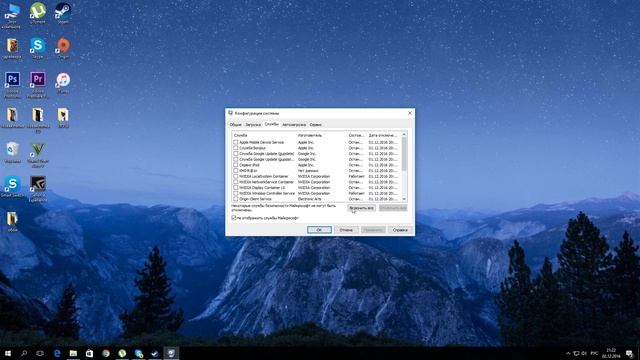Viewport: 640px width, 360px height.
Task: Switch to the Автозагрузка tab
Action: tap(294, 125)
